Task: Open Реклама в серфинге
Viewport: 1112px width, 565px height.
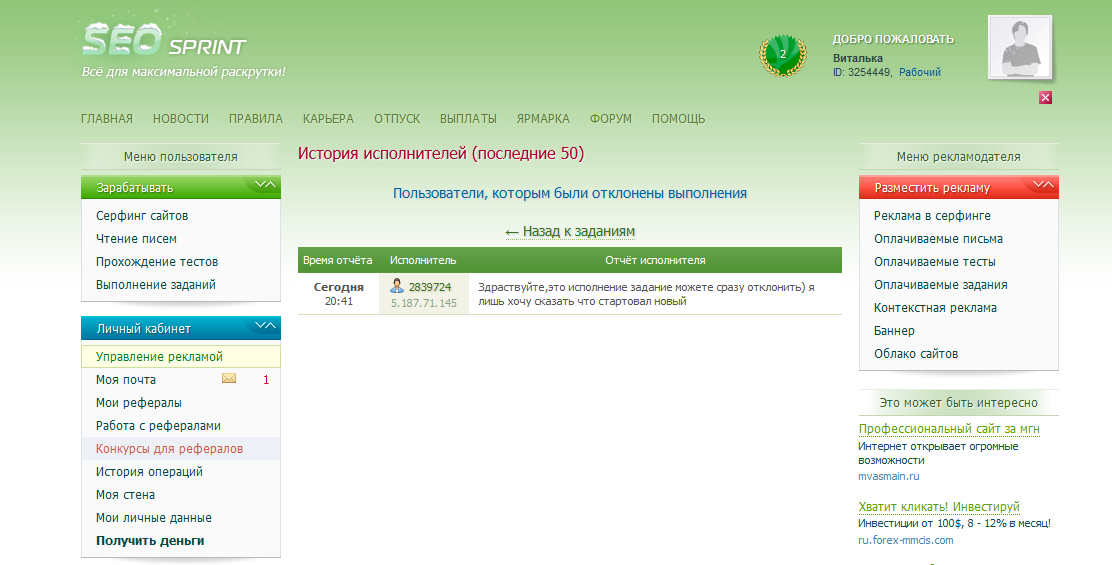Action: (932, 216)
